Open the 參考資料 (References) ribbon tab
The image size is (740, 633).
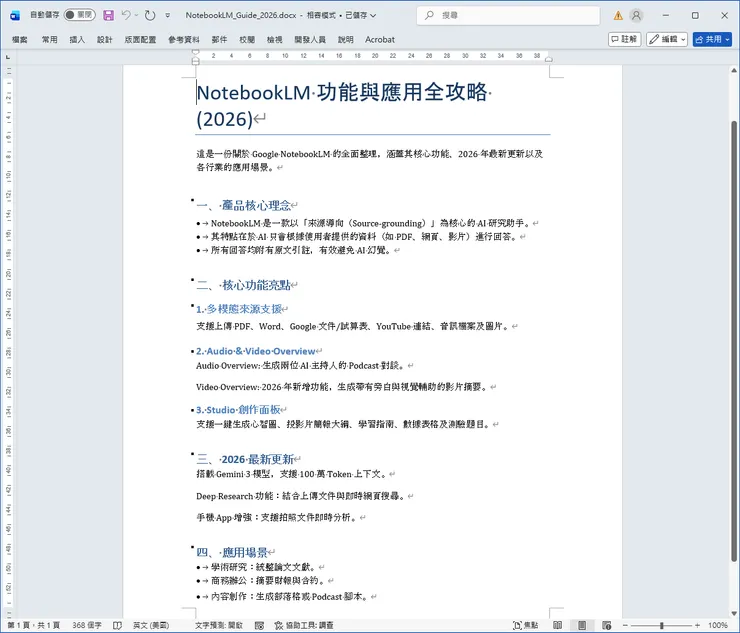click(x=184, y=40)
